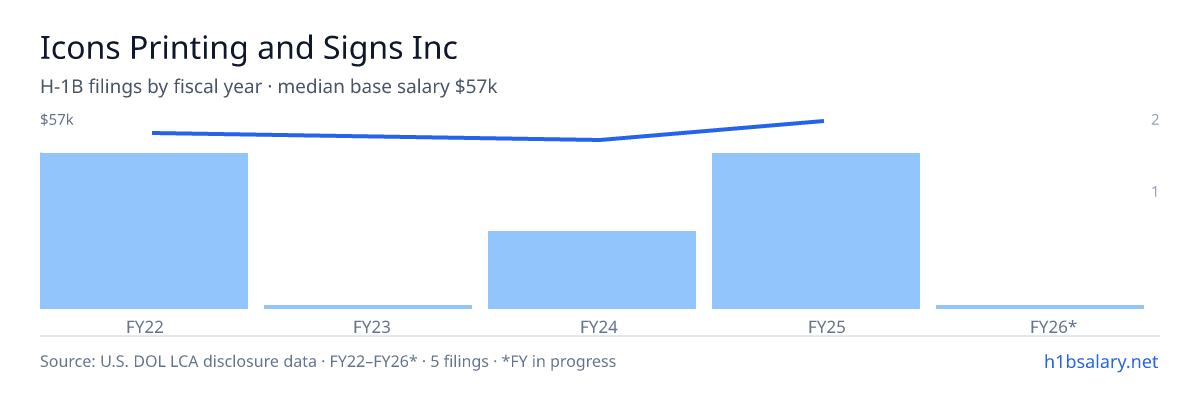This screenshot has height=400, width=1200.
Task: Click the right axis value 2
Action: click(1155, 120)
